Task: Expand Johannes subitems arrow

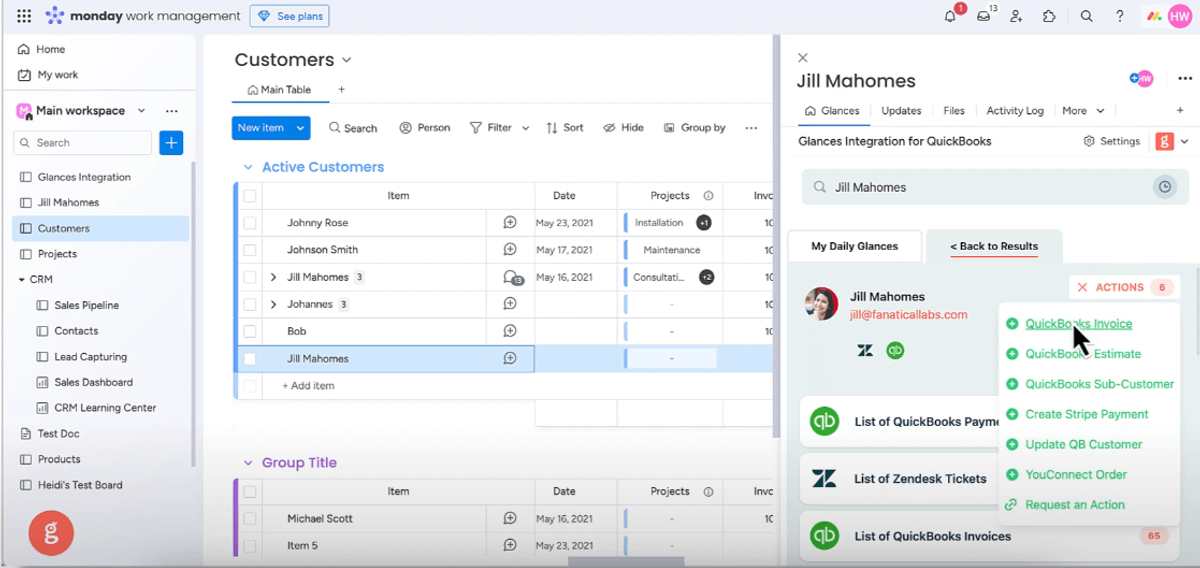Action: click(273, 304)
